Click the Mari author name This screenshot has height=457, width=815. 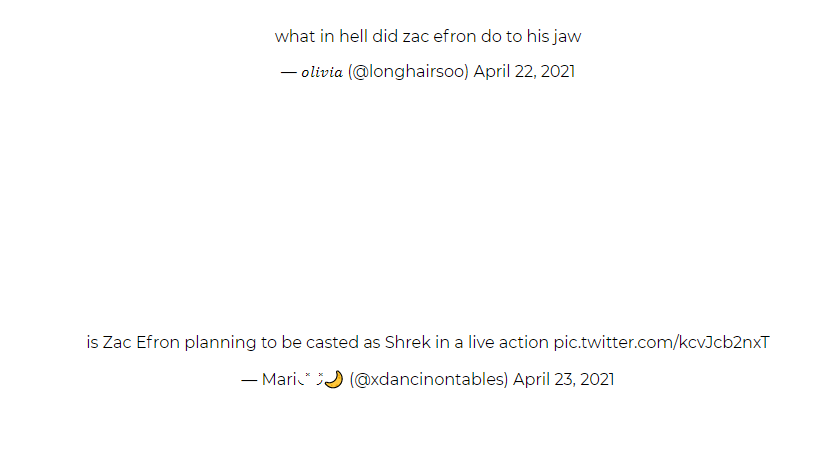coord(279,379)
